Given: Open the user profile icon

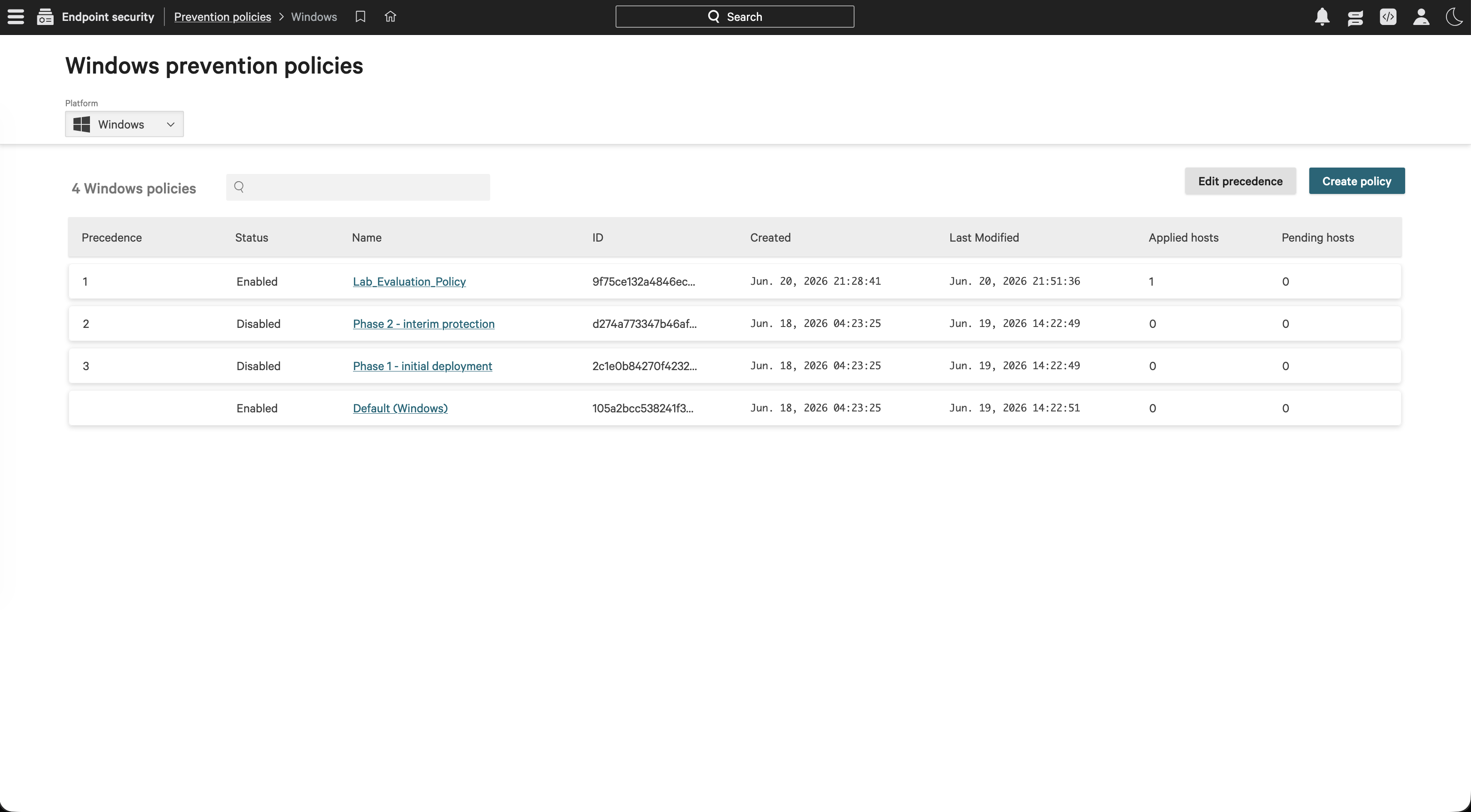Looking at the screenshot, I should pyautogui.click(x=1421, y=16).
